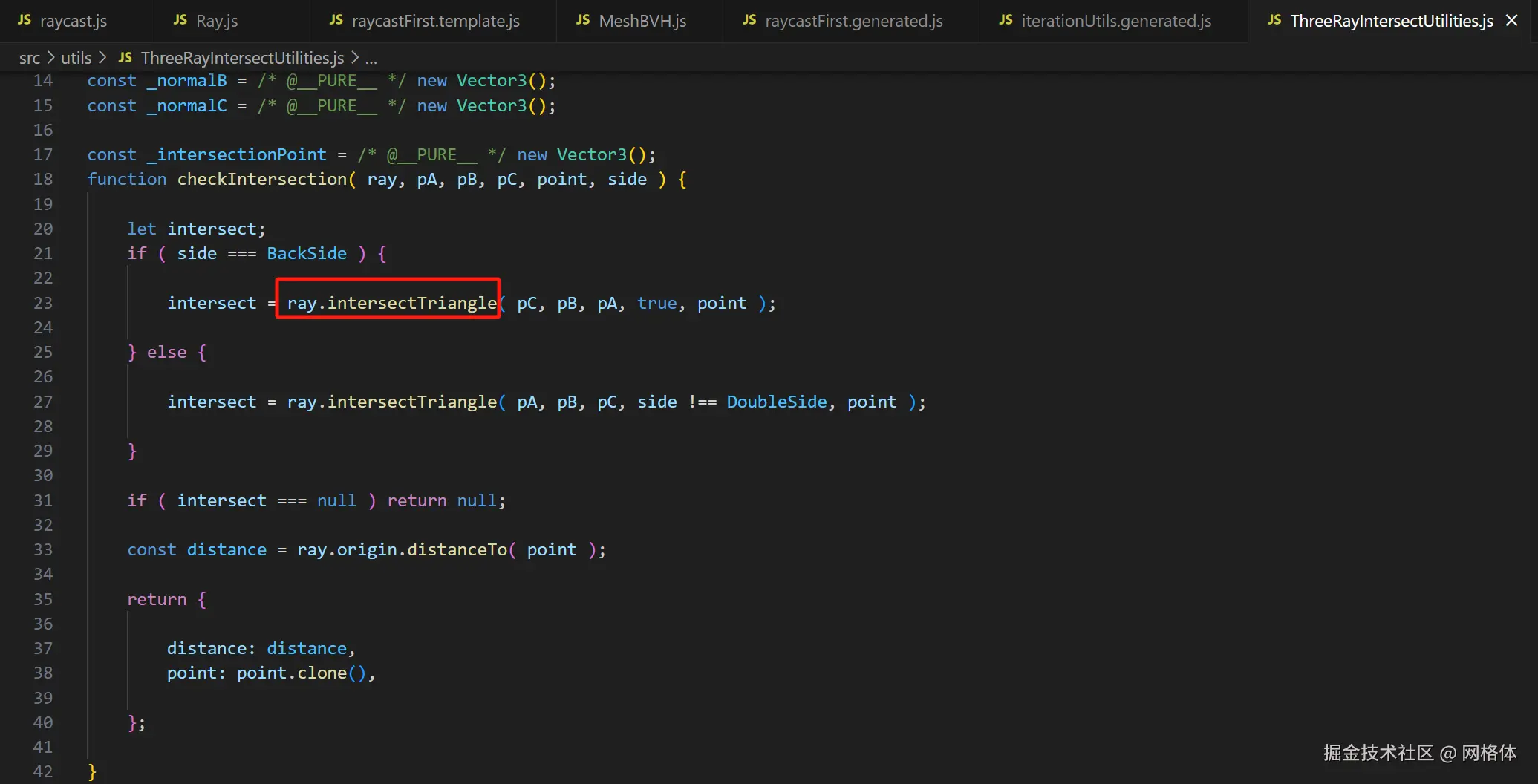
Task: Click the _normalC variable on line 15
Action: [x=186, y=105]
